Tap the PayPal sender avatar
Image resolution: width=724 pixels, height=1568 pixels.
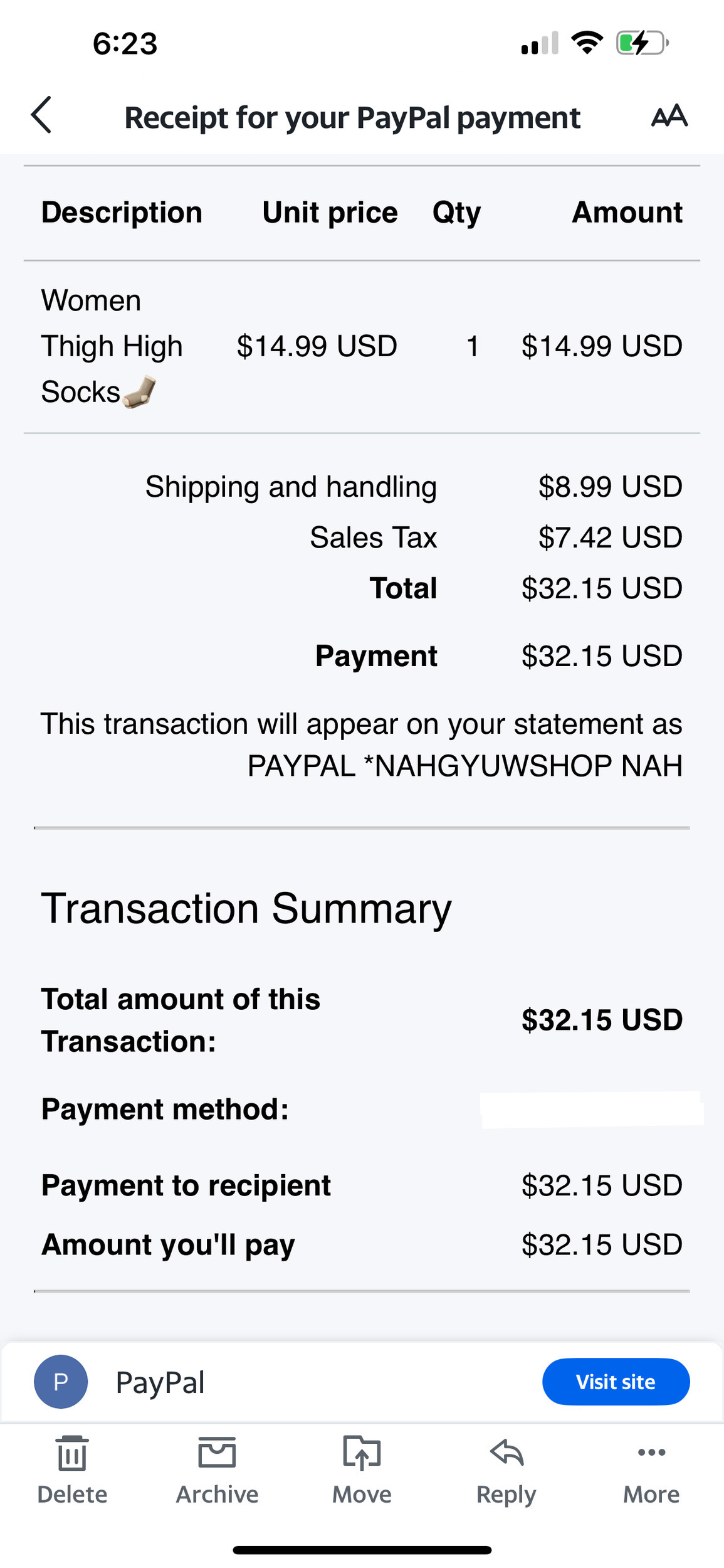61,1382
